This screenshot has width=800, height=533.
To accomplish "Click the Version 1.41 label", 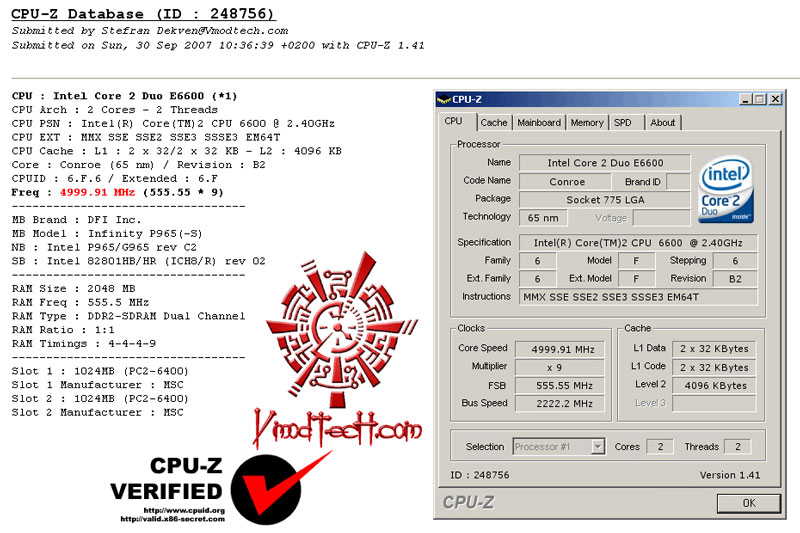I will [x=730, y=475].
